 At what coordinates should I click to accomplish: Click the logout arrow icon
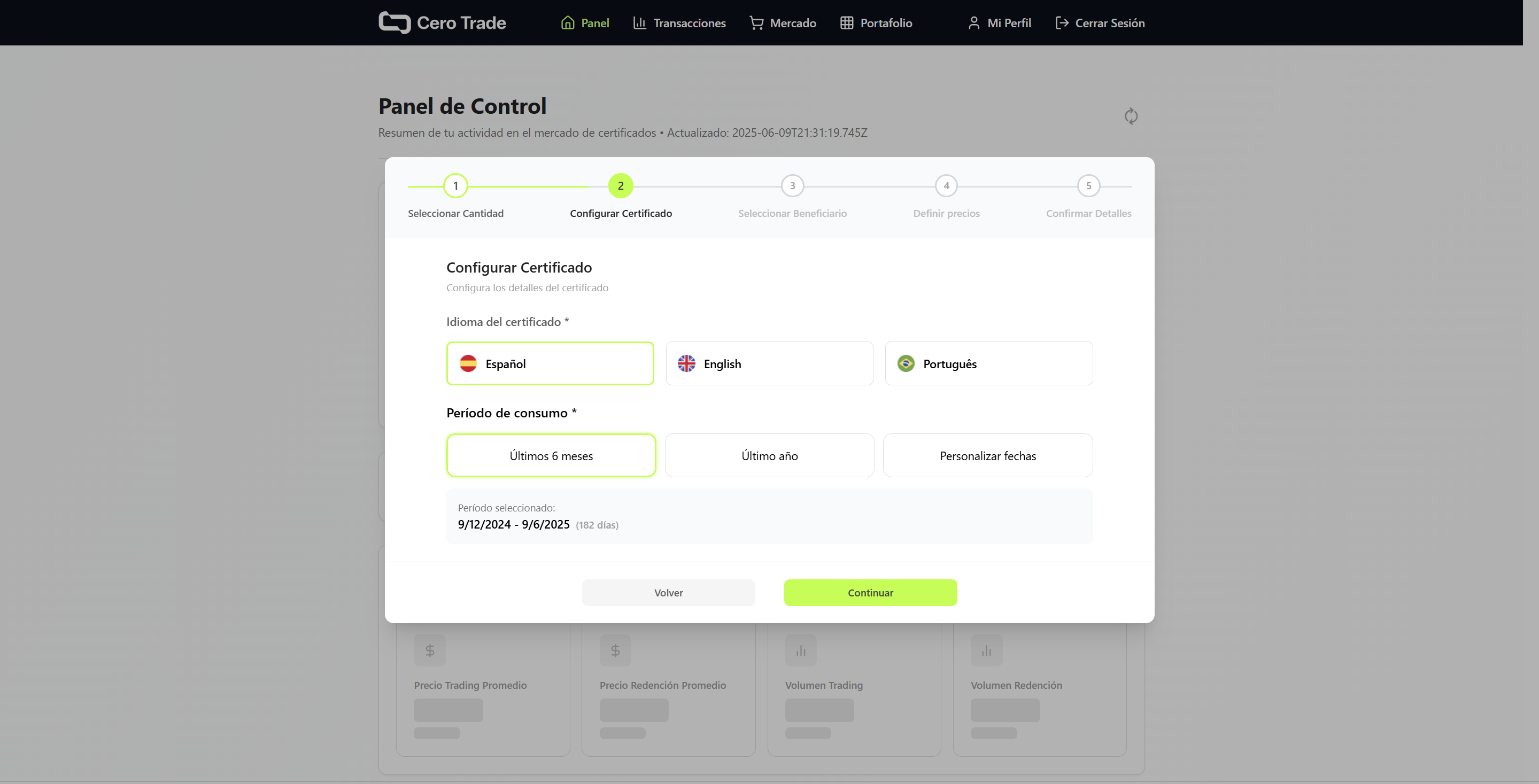1062,22
